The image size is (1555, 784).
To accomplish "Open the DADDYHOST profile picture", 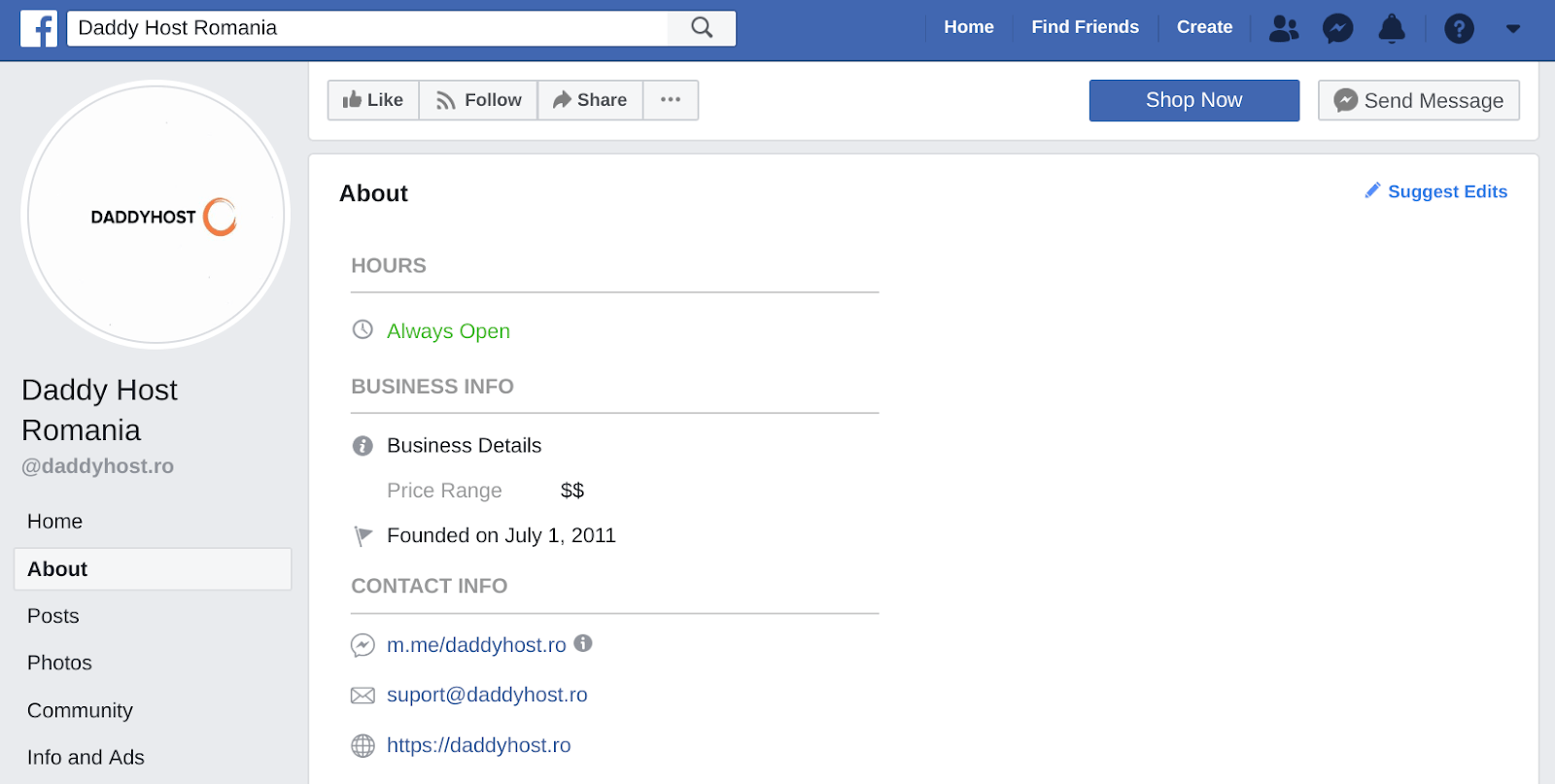I will click(x=155, y=215).
